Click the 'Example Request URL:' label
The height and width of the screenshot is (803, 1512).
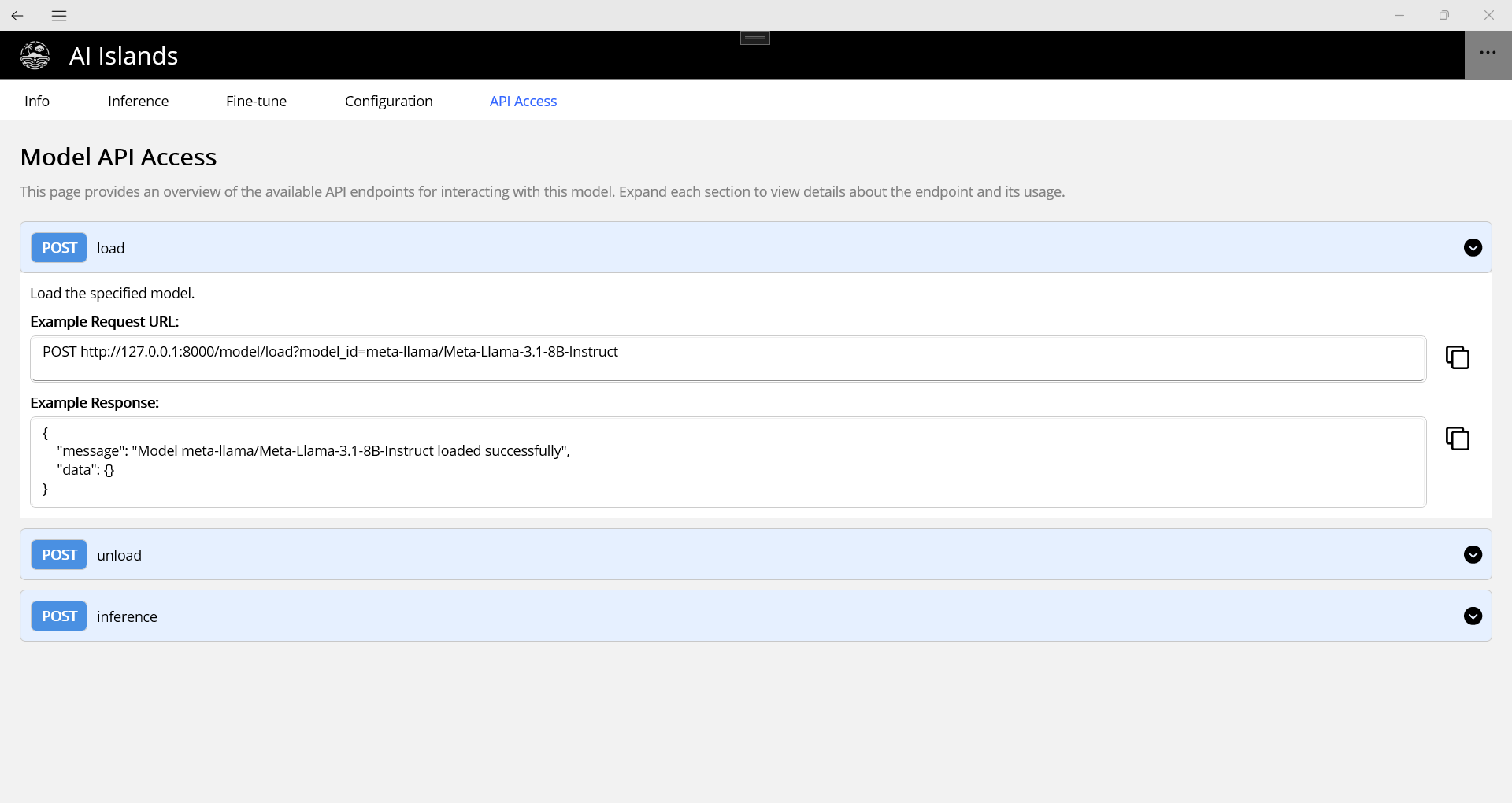pyautogui.click(x=105, y=321)
